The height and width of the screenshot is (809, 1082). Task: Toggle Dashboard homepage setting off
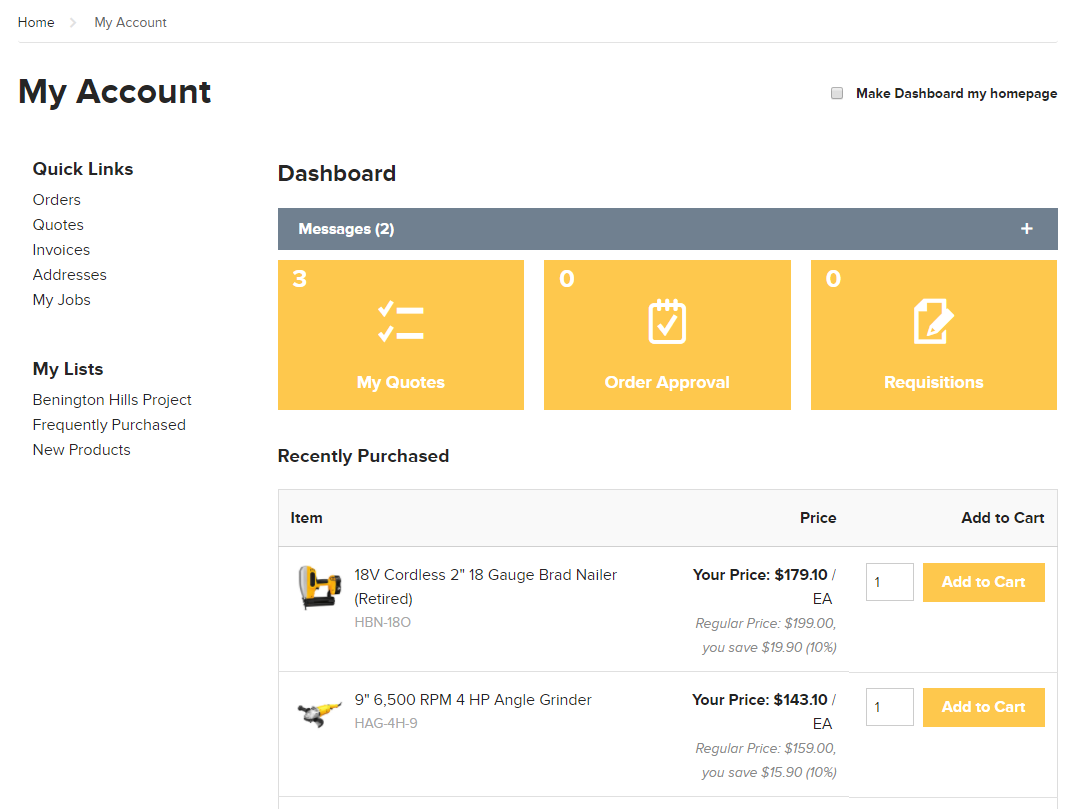tap(836, 93)
